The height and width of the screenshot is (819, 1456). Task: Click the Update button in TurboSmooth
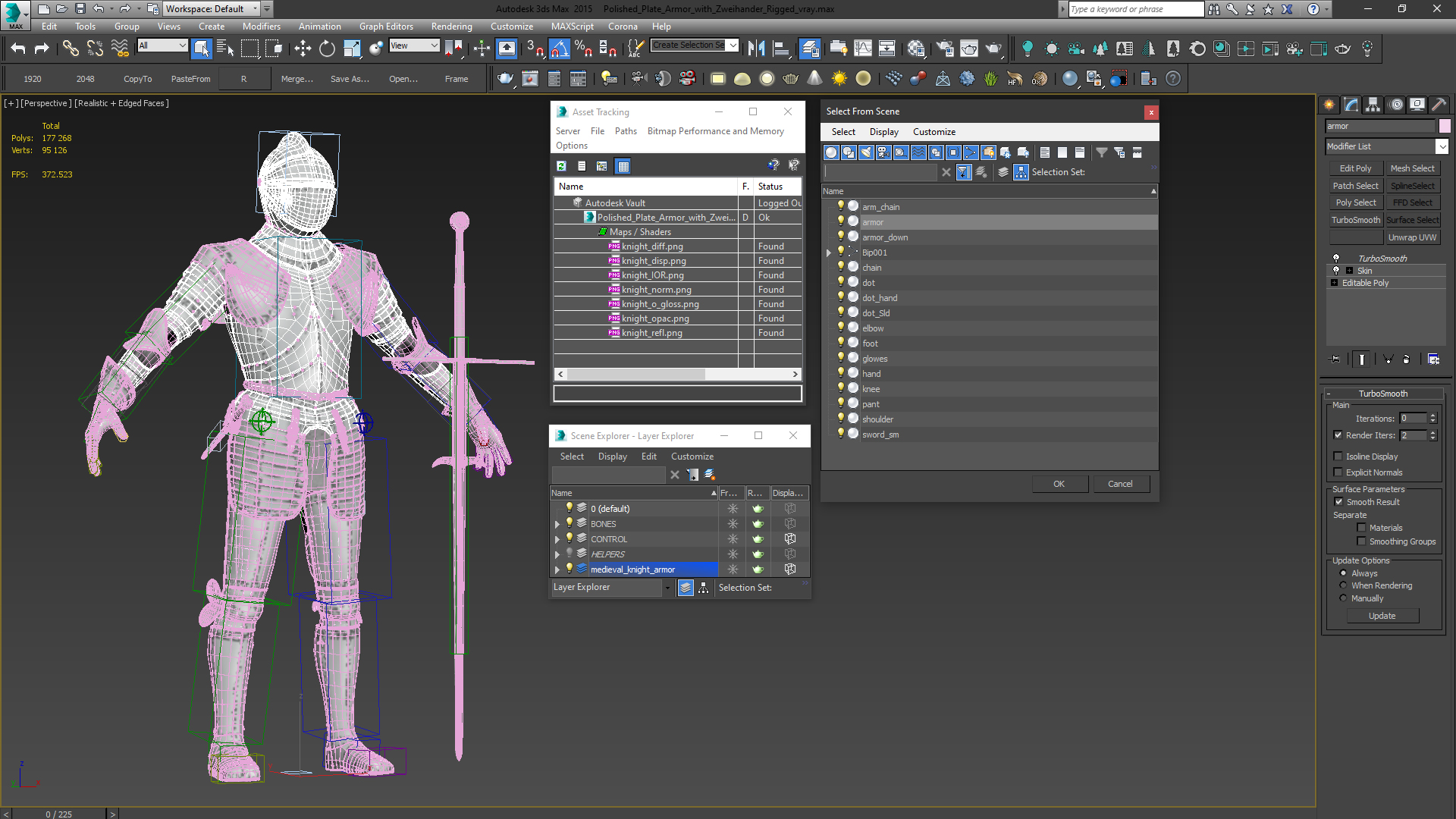click(1382, 616)
